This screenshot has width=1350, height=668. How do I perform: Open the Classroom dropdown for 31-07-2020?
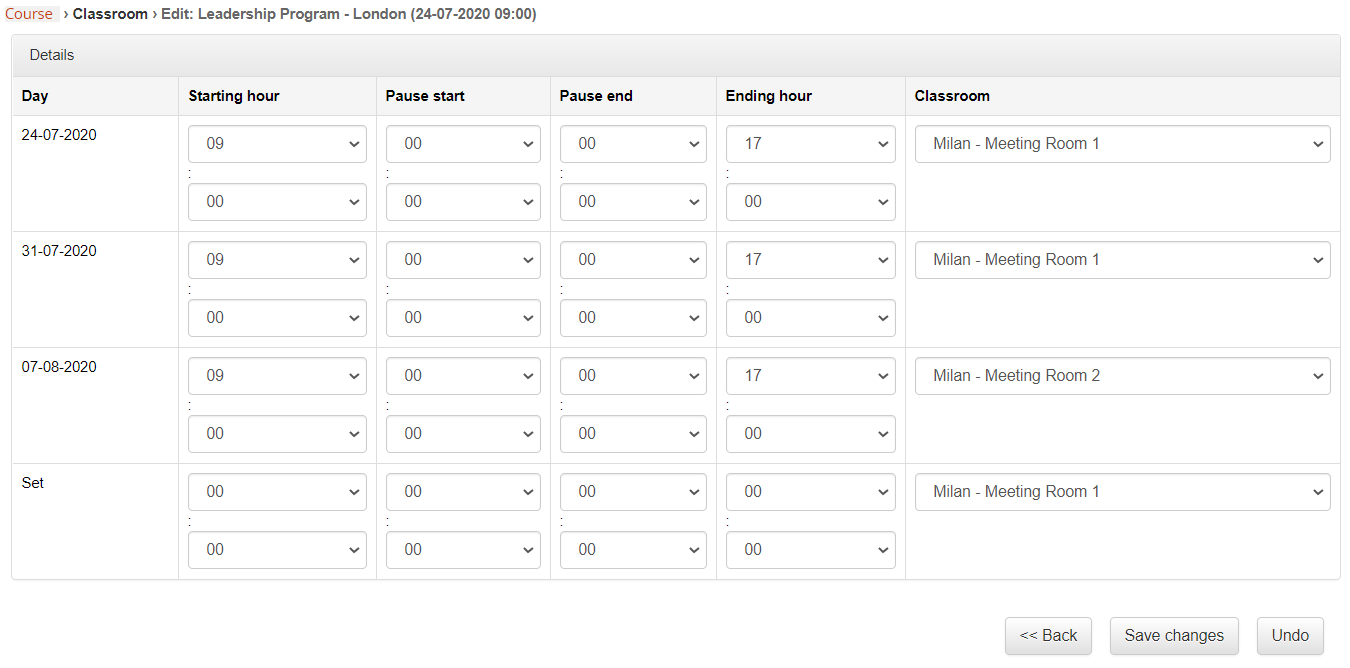pos(1122,259)
